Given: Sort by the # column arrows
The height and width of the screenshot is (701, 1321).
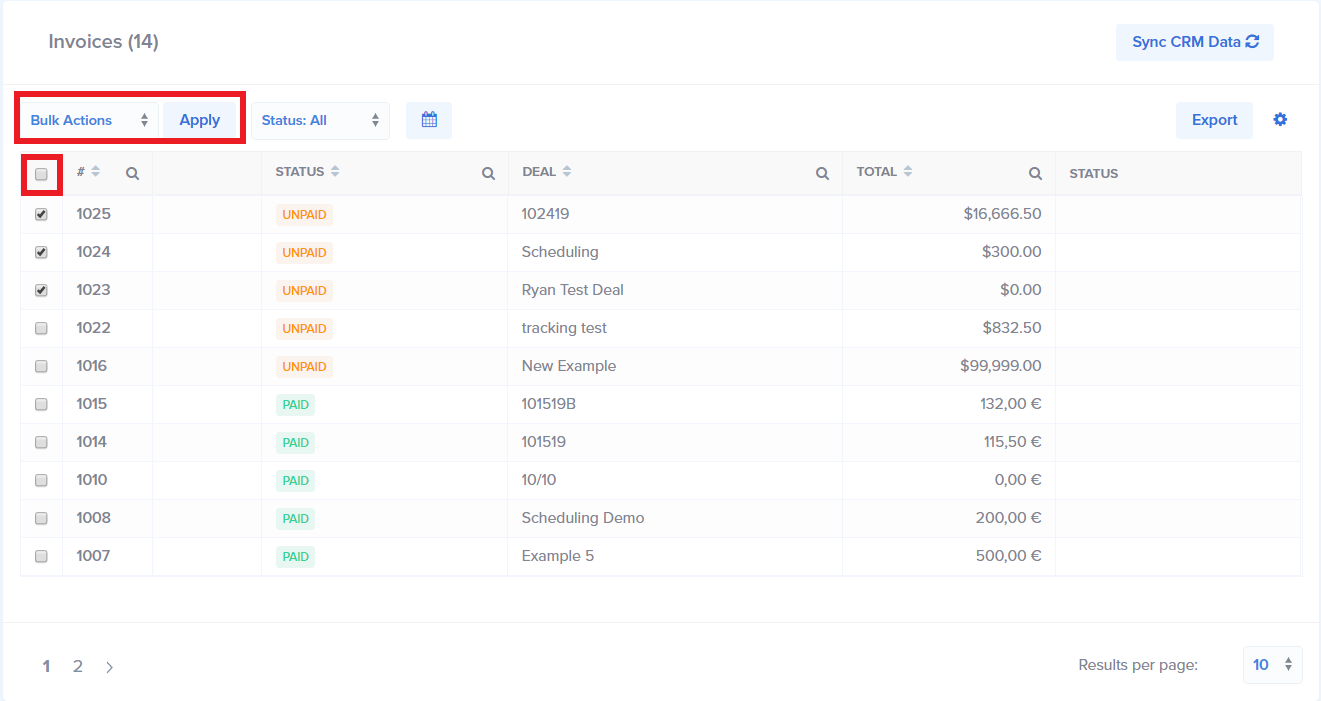Looking at the screenshot, I should point(96,172).
